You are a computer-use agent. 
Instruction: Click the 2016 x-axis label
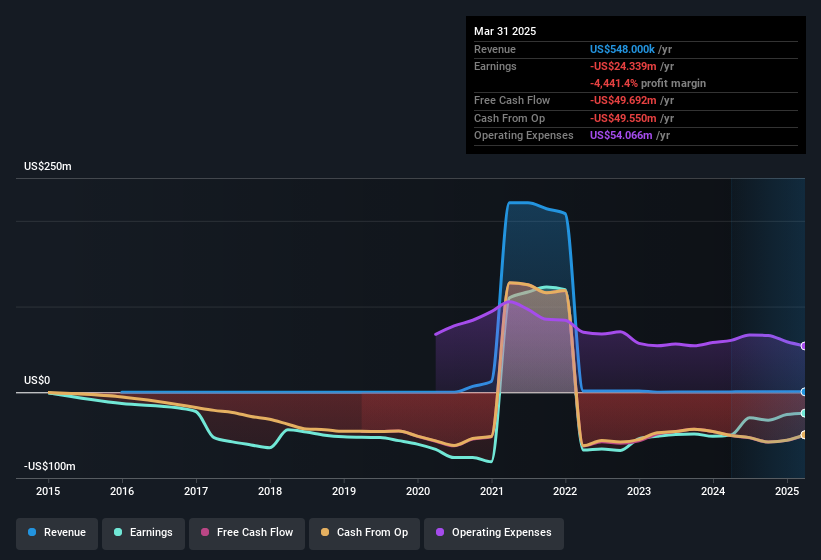click(x=122, y=491)
